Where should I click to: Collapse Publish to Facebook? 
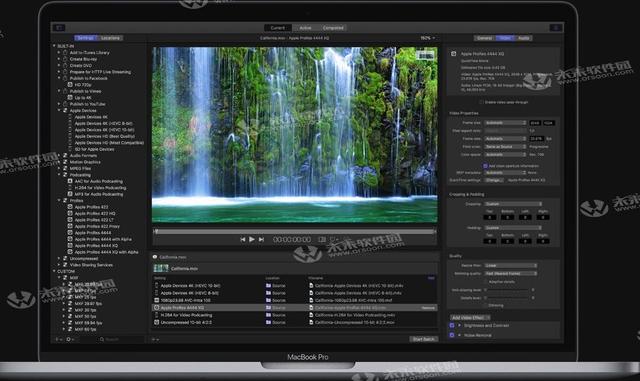click(x=59, y=78)
